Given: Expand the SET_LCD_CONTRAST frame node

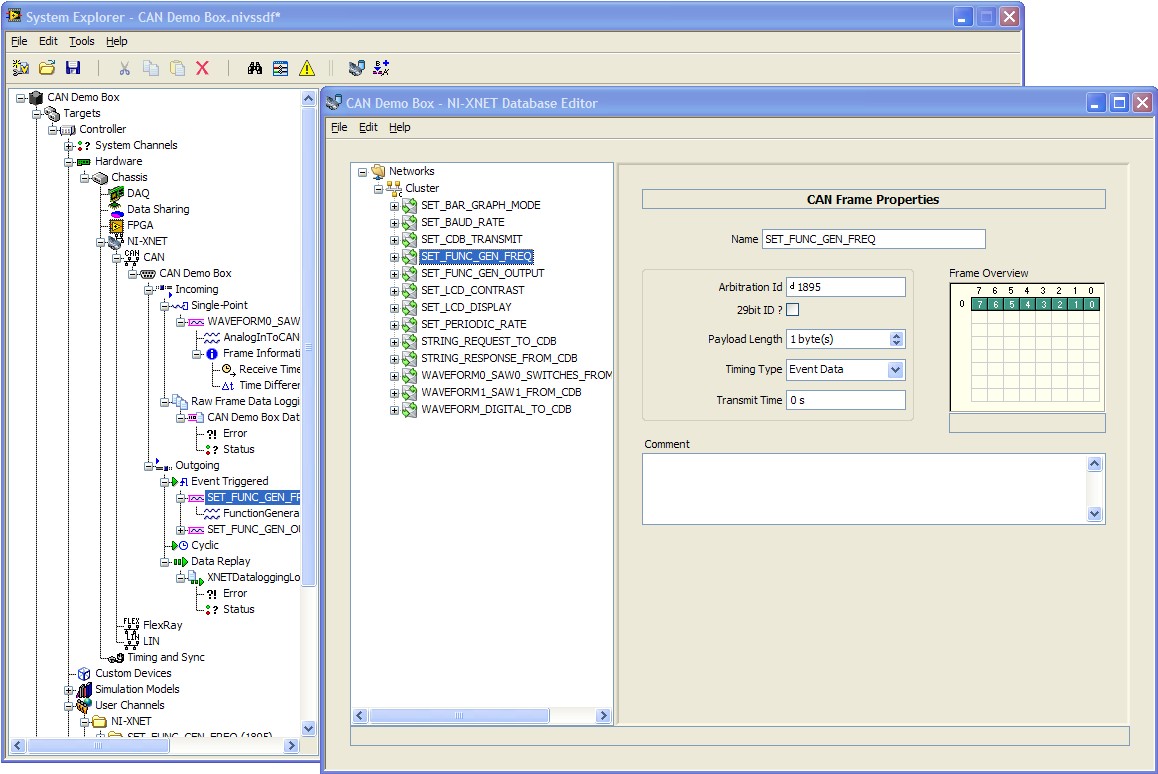Looking at the screenshot, I should coord(394,291).
